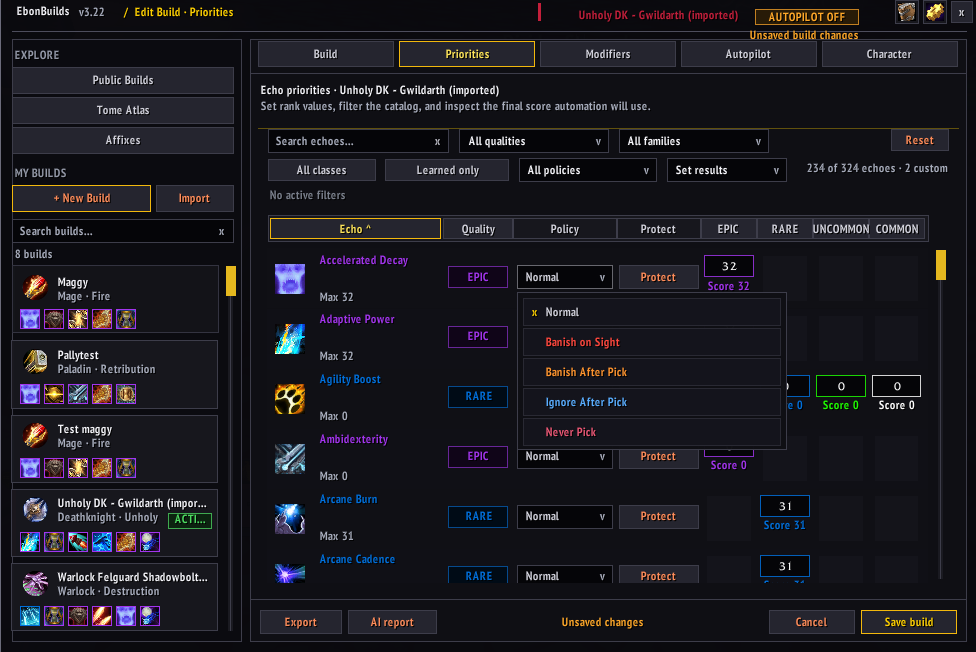
Task: Open the Arcane Cadence policy dropdown
Action: (x=565, y=575)
